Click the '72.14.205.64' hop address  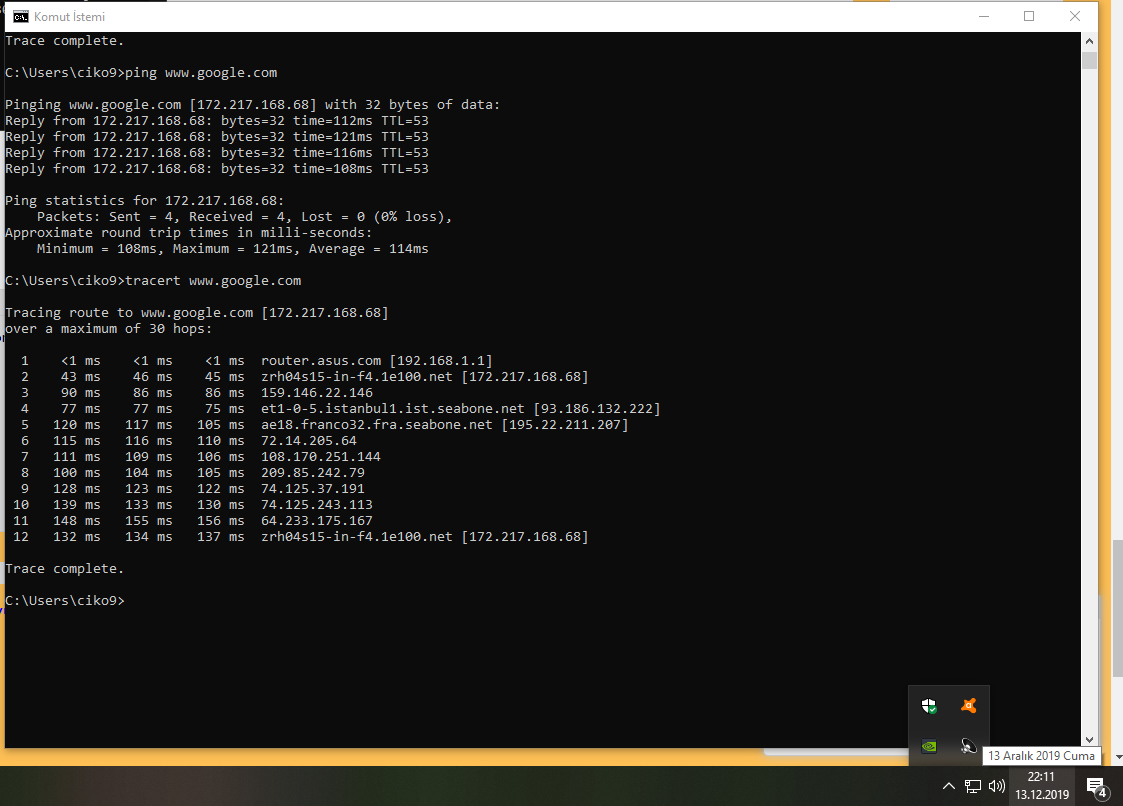[309, 441]
